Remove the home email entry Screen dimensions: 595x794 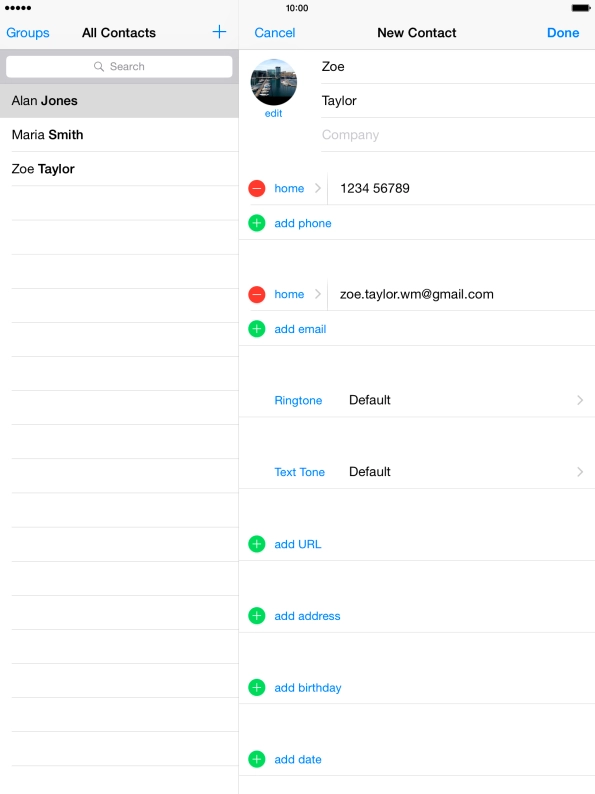tap(257, 294)
